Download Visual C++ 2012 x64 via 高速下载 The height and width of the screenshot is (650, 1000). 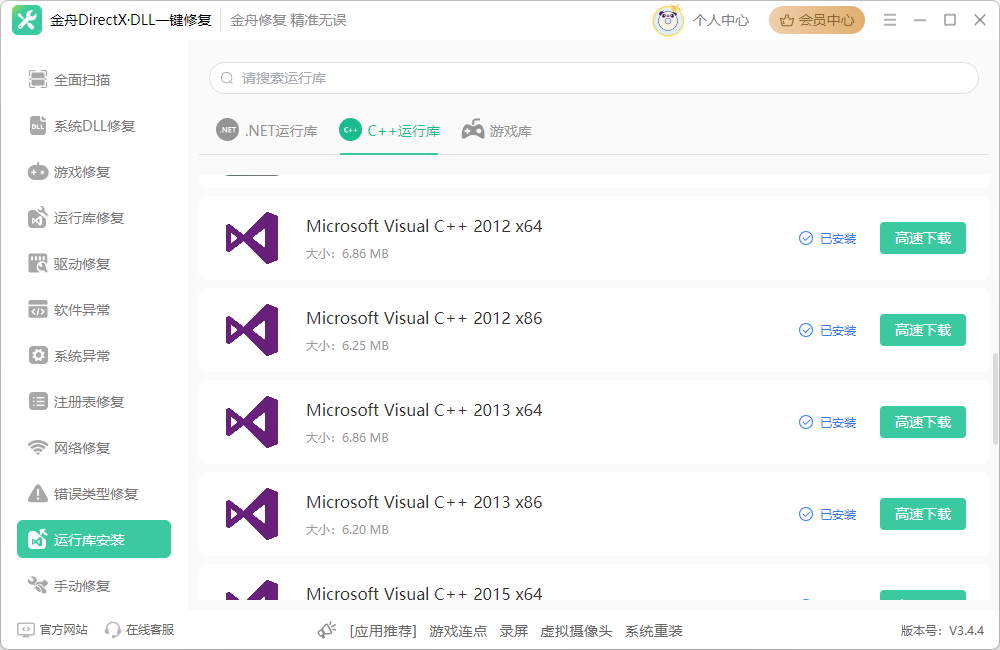click(x=922, y=238)
